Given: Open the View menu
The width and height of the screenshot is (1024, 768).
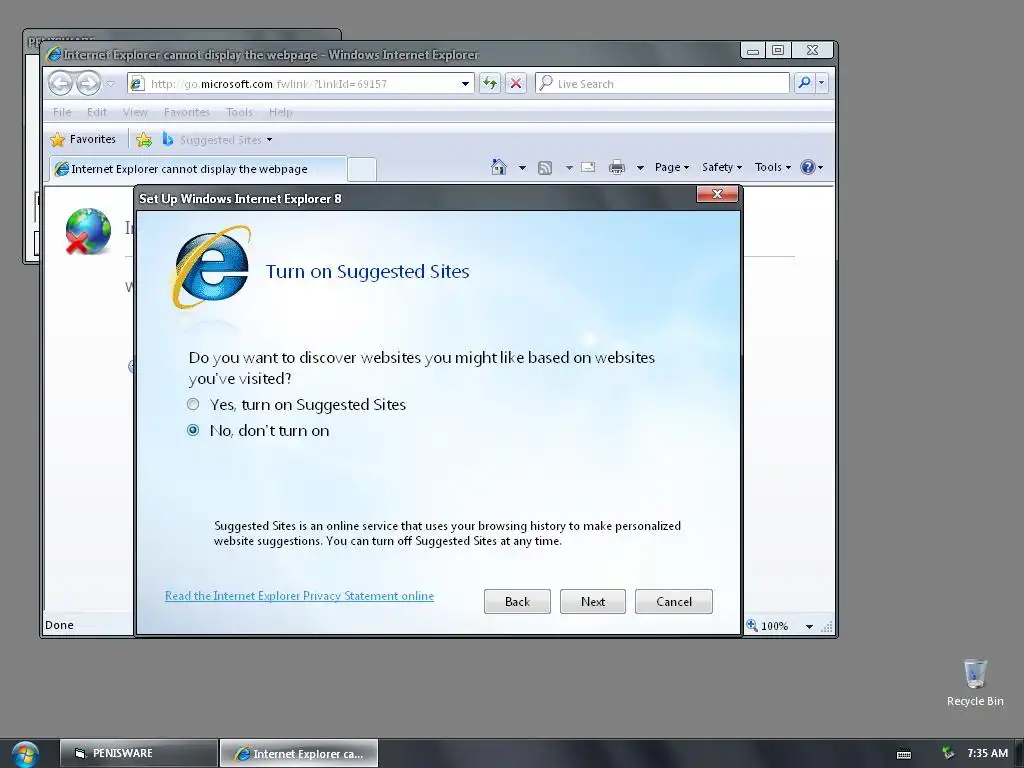Looking at the screenshot, I should (x=135, y=112).
